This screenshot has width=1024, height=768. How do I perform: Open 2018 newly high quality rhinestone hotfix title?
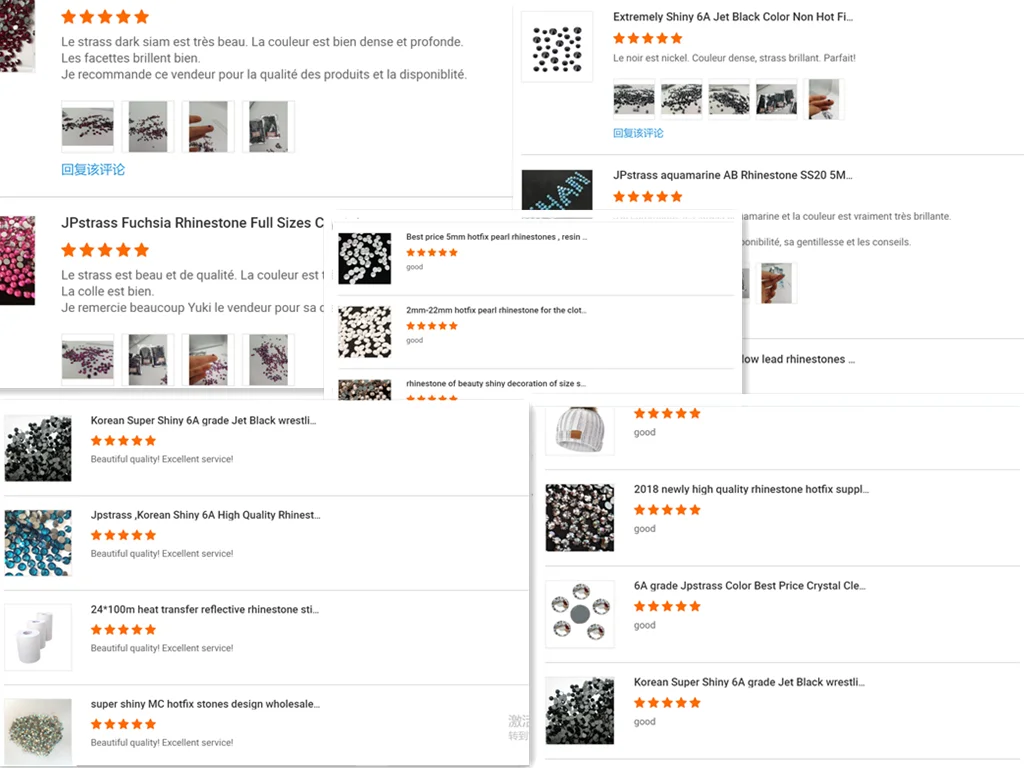751,489
